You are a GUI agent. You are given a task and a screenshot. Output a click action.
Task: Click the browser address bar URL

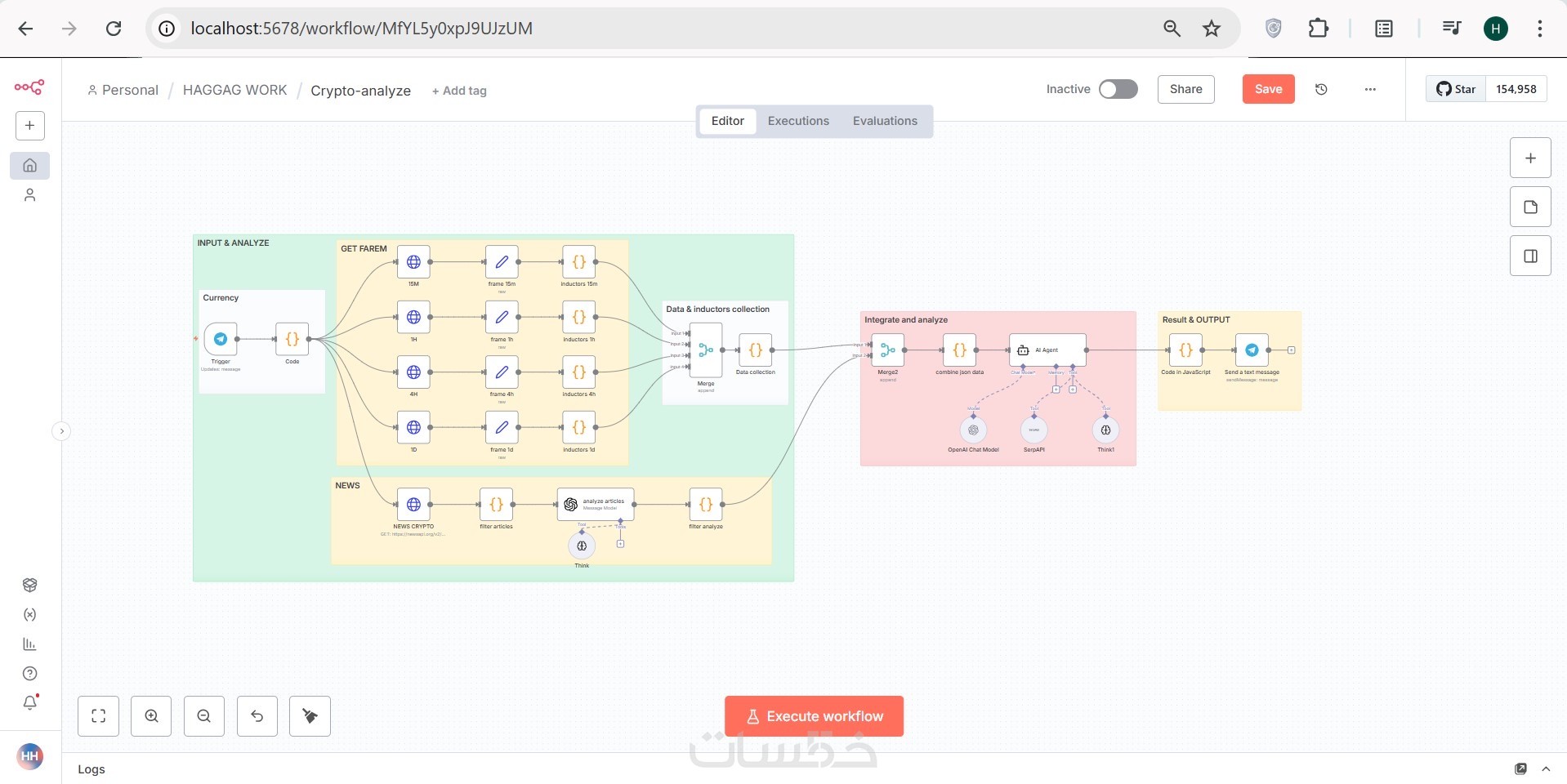pos(361,29)
